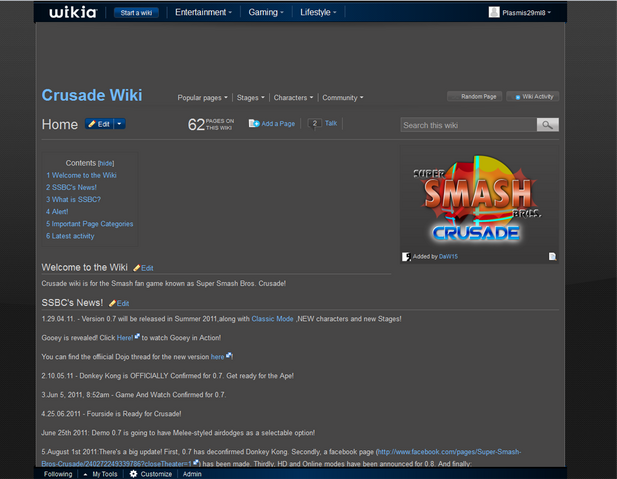This screenshot has width=617, height=479.
Task: Click the search magnifier button
Action: (x=547, y=125)
